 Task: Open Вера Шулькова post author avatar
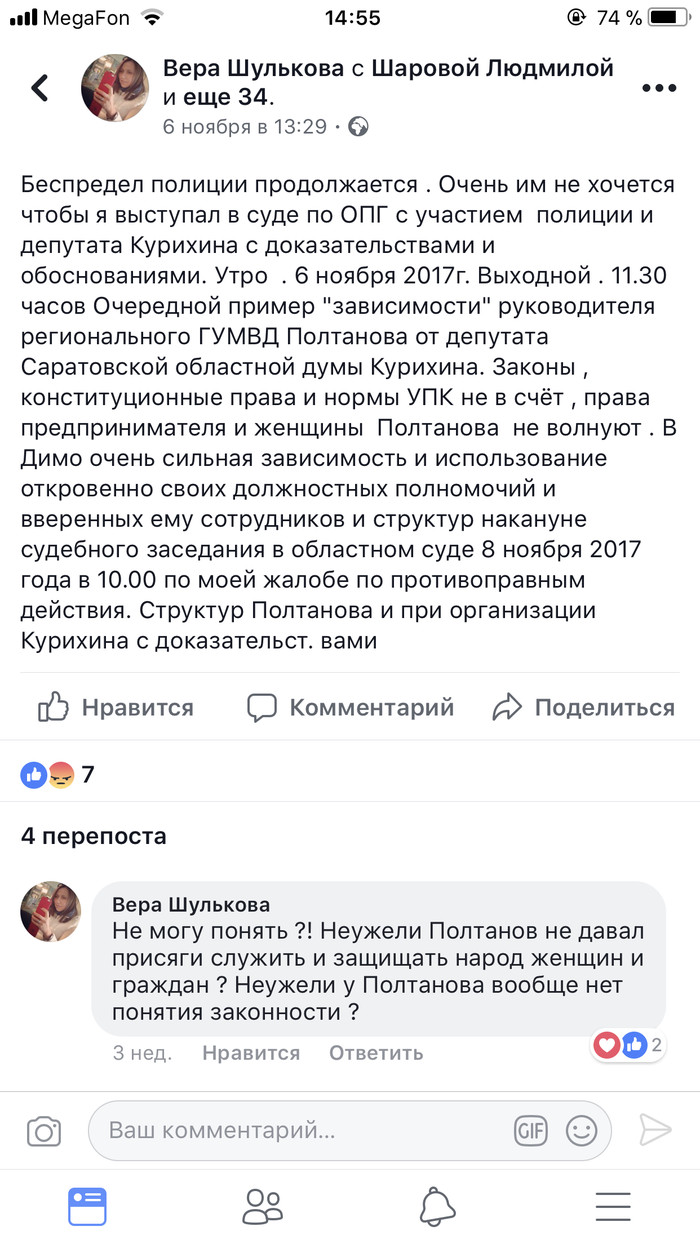click(x=115, y=88)
